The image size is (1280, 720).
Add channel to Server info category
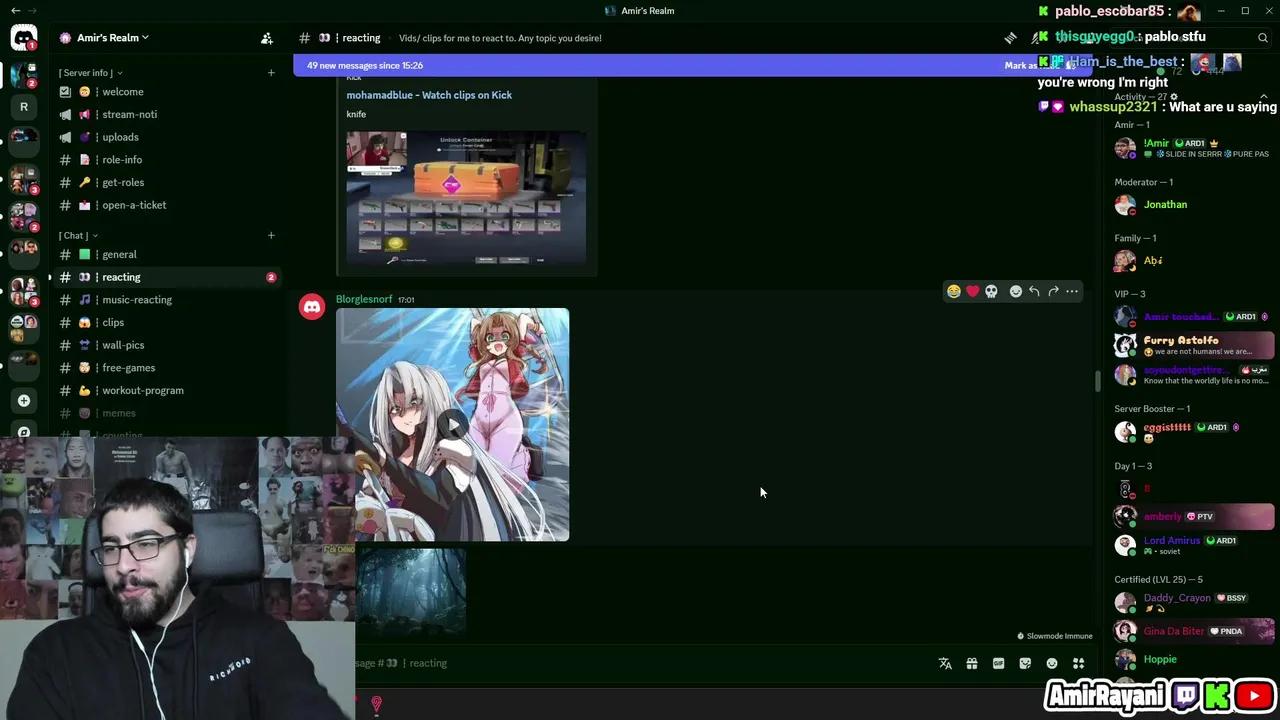[271, 72]
